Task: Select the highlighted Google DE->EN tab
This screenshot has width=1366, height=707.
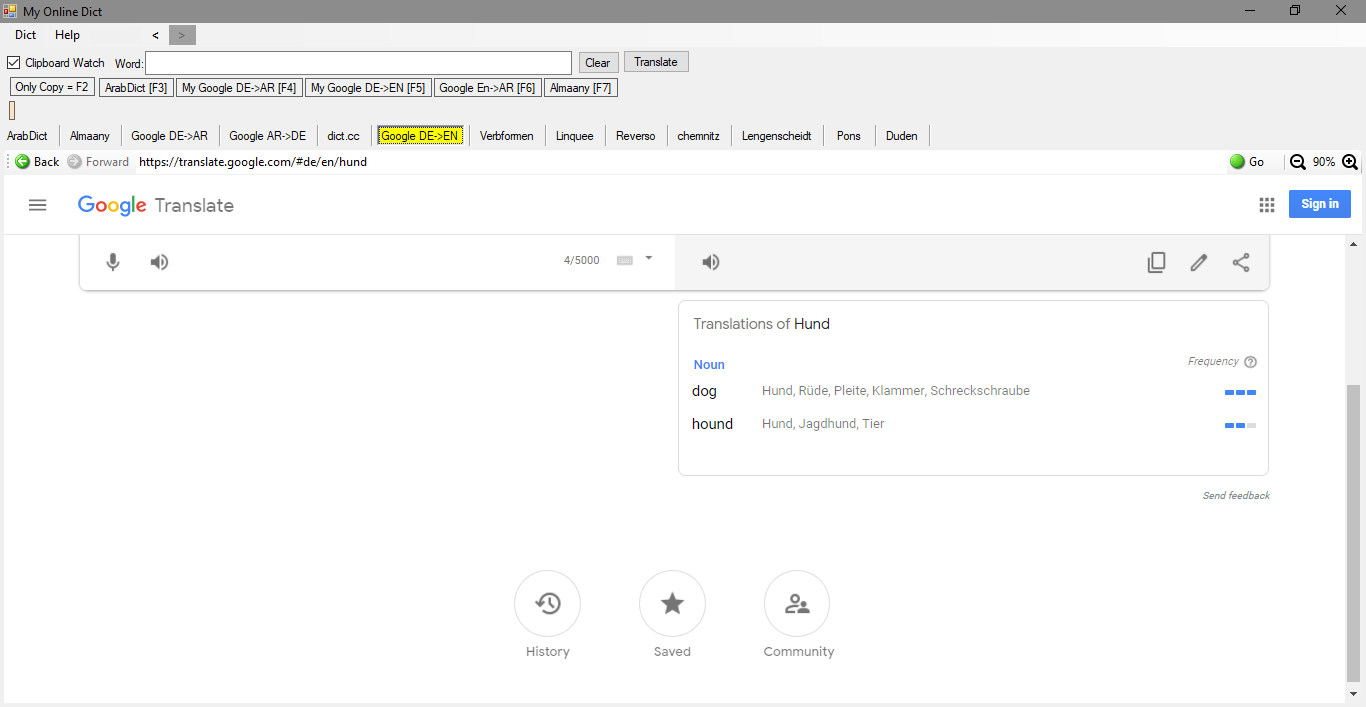Action: [420, 136]
